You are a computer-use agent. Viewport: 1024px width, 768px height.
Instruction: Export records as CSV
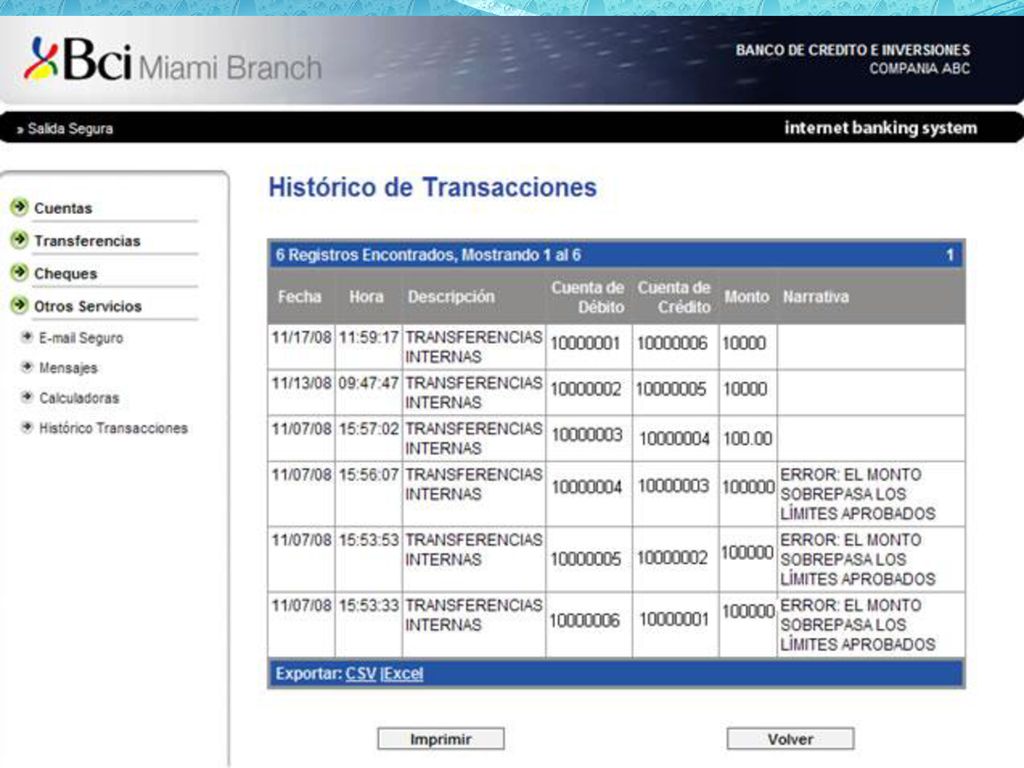click(361, 673)
